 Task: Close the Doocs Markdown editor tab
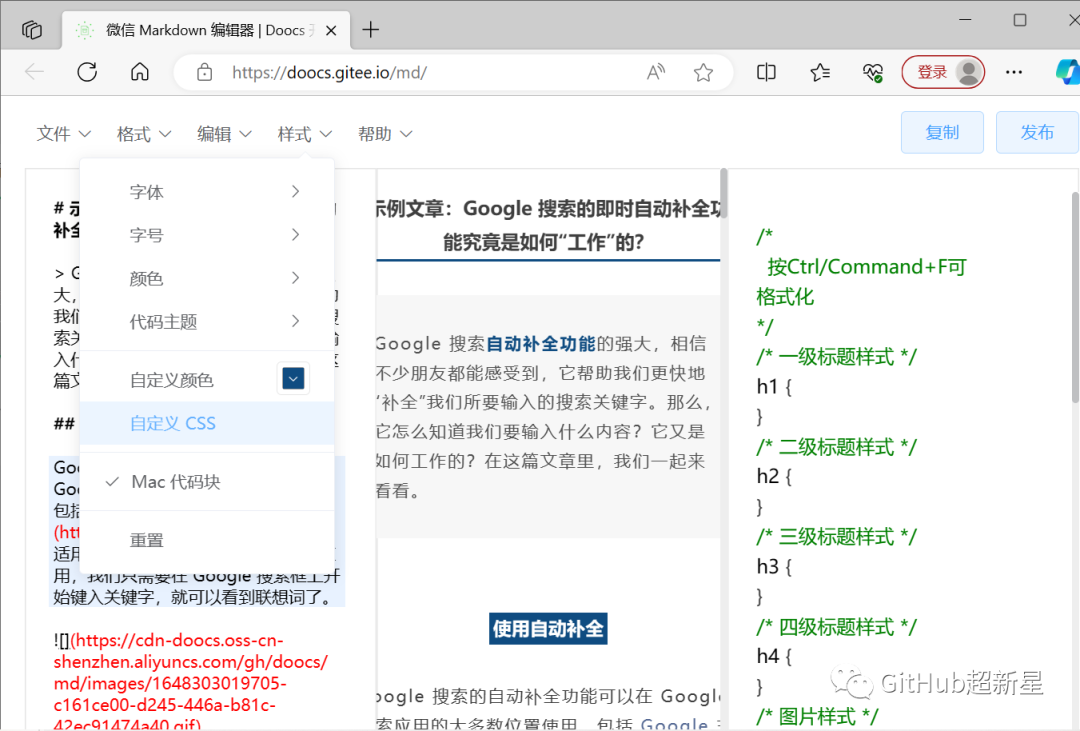pos(331,30)
